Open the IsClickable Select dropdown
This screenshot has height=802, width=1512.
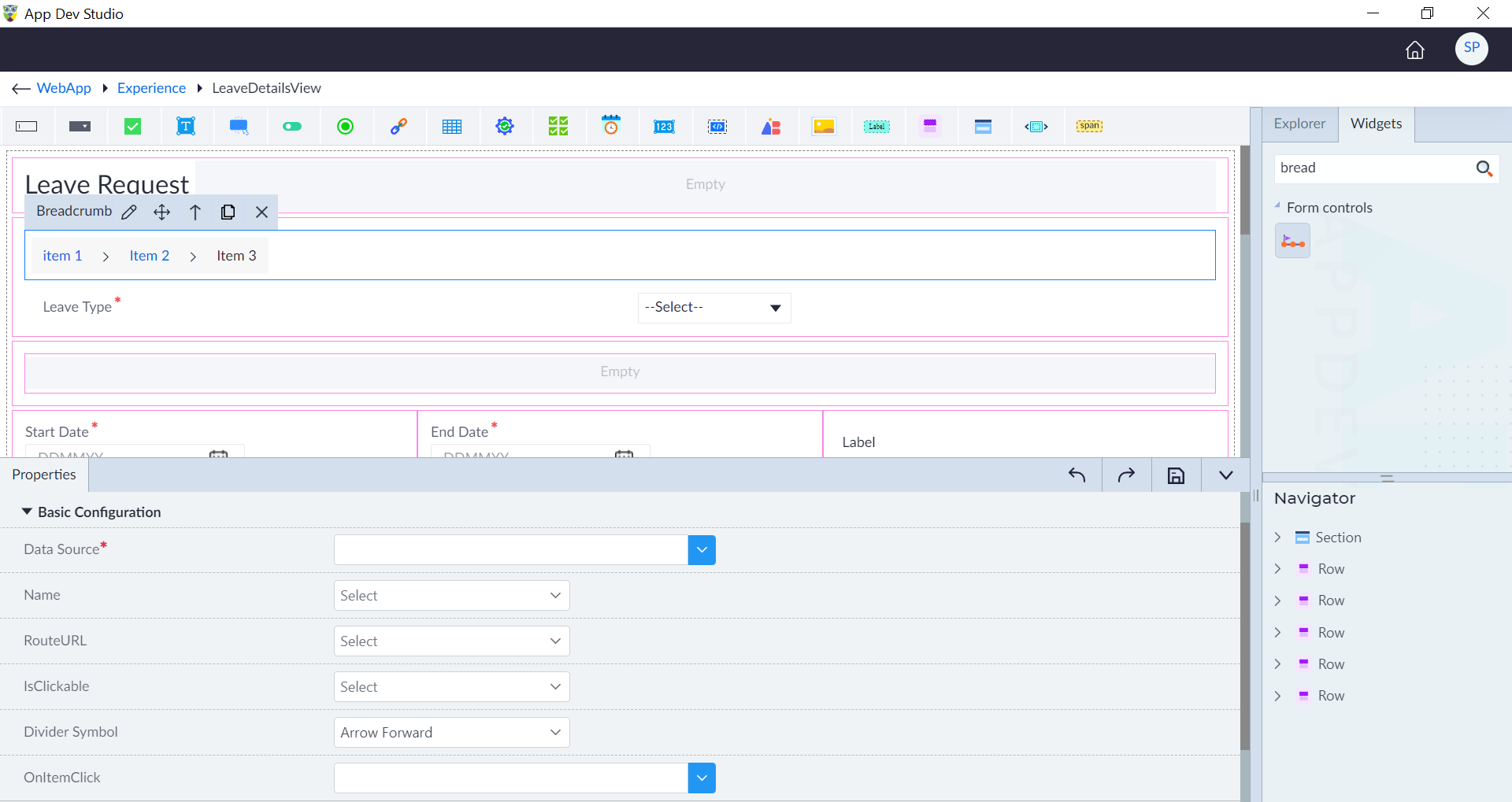(451, 687)
